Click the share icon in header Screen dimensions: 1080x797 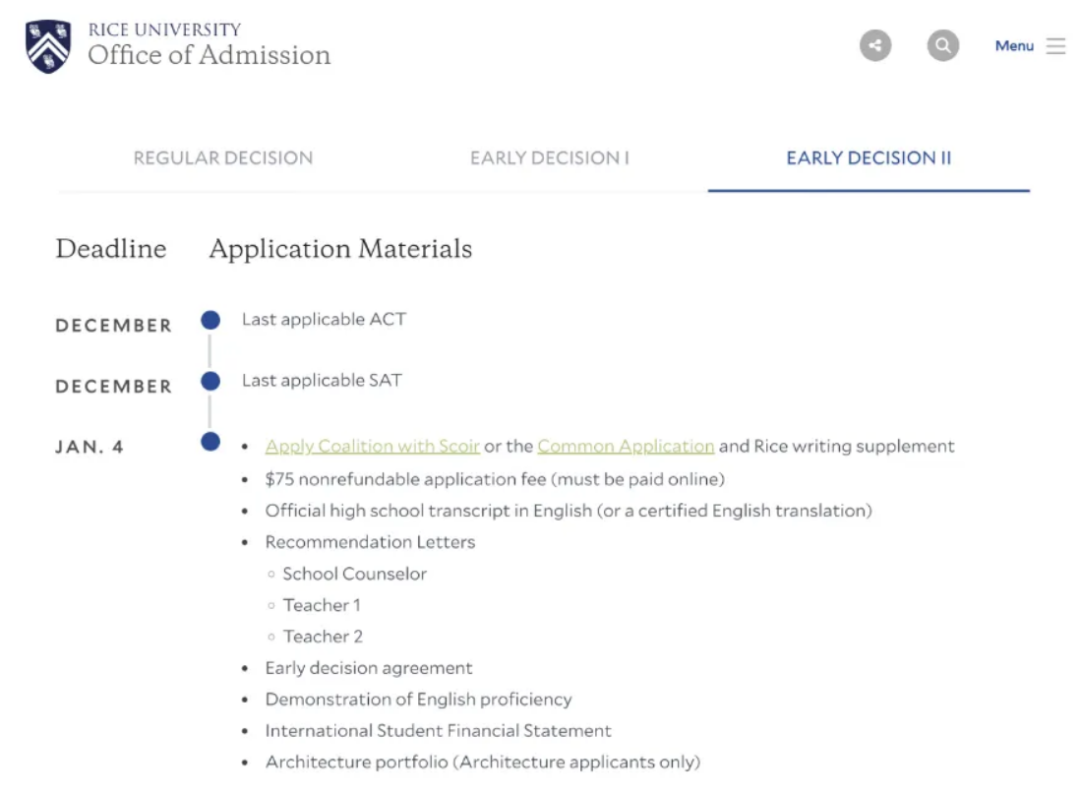pos(875,45)
